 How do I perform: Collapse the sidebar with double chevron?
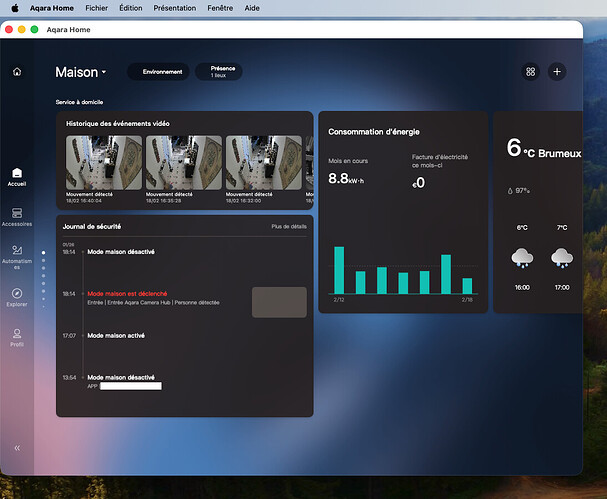(17, 448)
